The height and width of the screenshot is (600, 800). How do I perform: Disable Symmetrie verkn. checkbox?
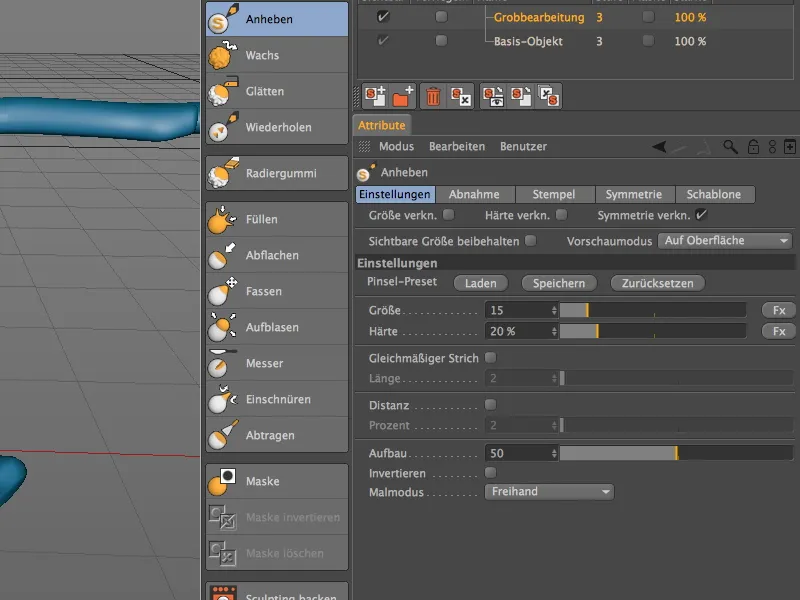point(702,215)
